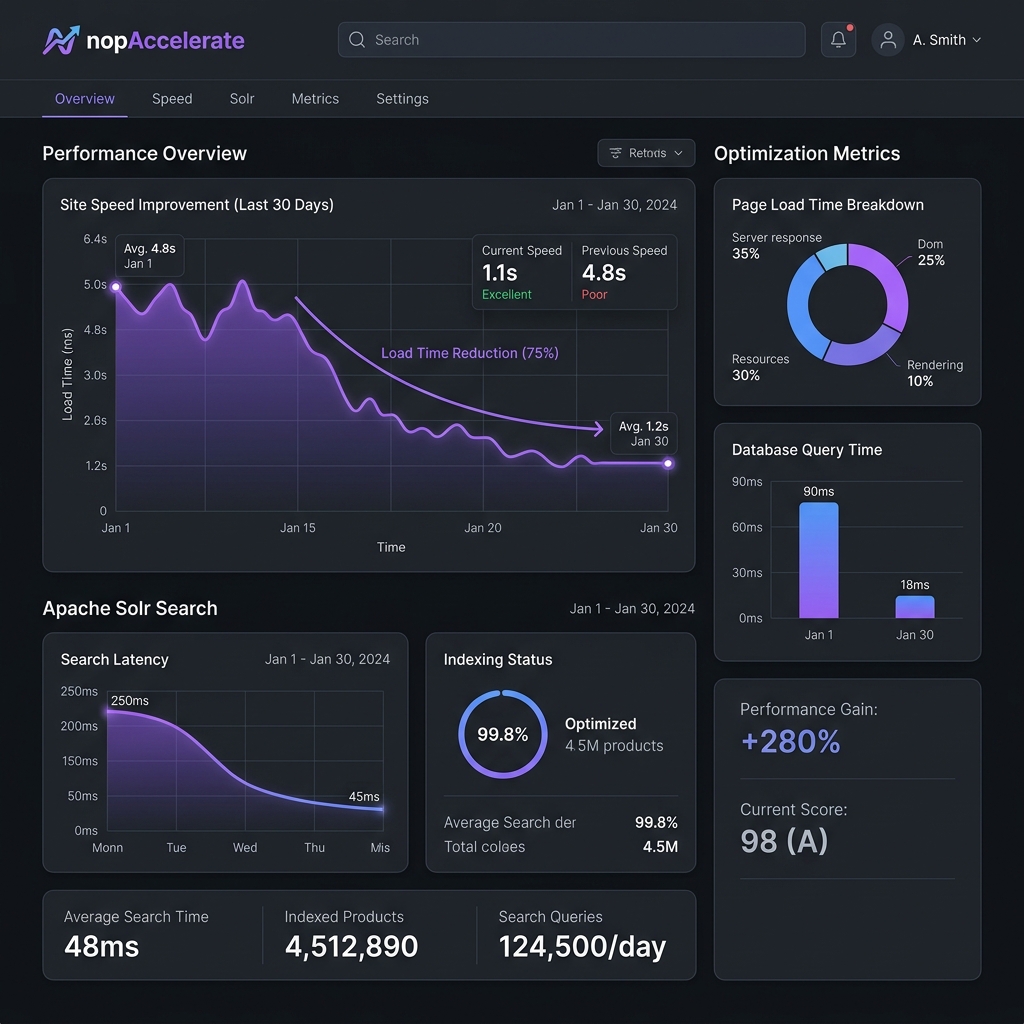1024x1024 pixels.
Task: Click the magnifier icon in search bar
Action: point(357,40)
